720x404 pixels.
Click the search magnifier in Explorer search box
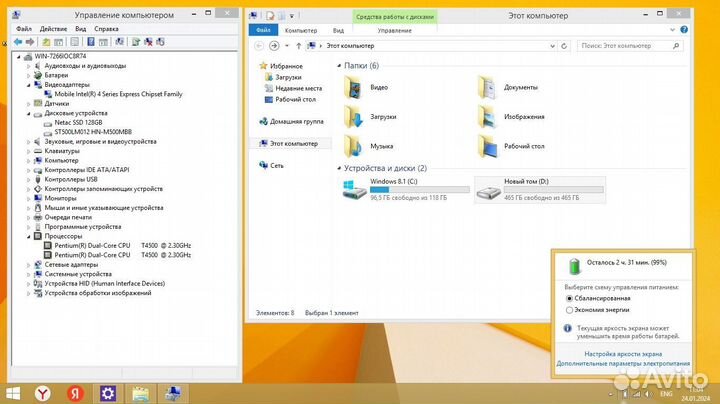[x=676, y=46]
